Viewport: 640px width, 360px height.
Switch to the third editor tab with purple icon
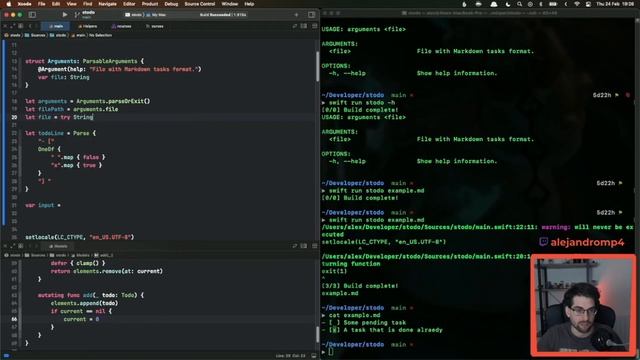[122, 26]
